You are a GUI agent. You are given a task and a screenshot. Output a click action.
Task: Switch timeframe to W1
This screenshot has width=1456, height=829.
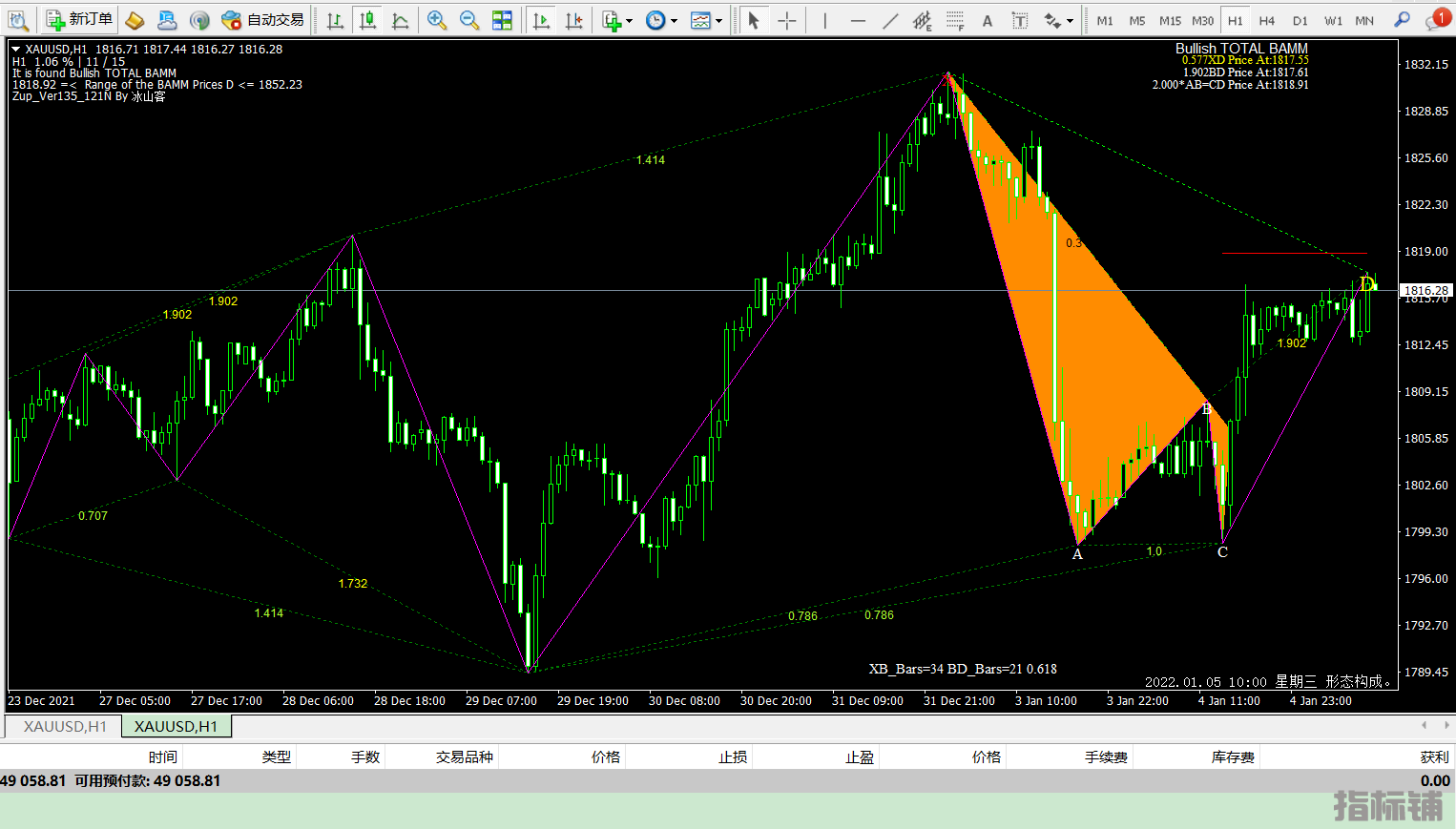pos(1333,20)
